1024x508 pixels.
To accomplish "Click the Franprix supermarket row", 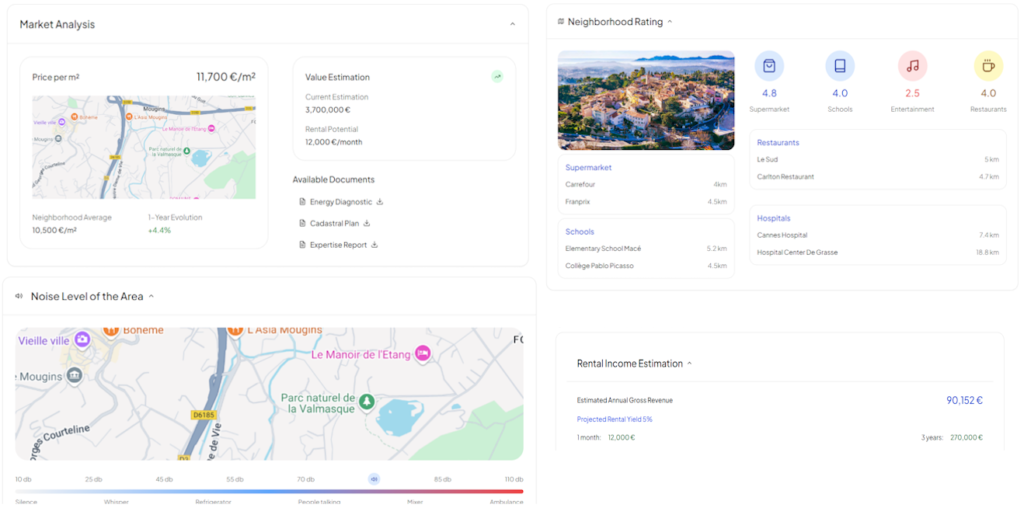I will (646, 202).
